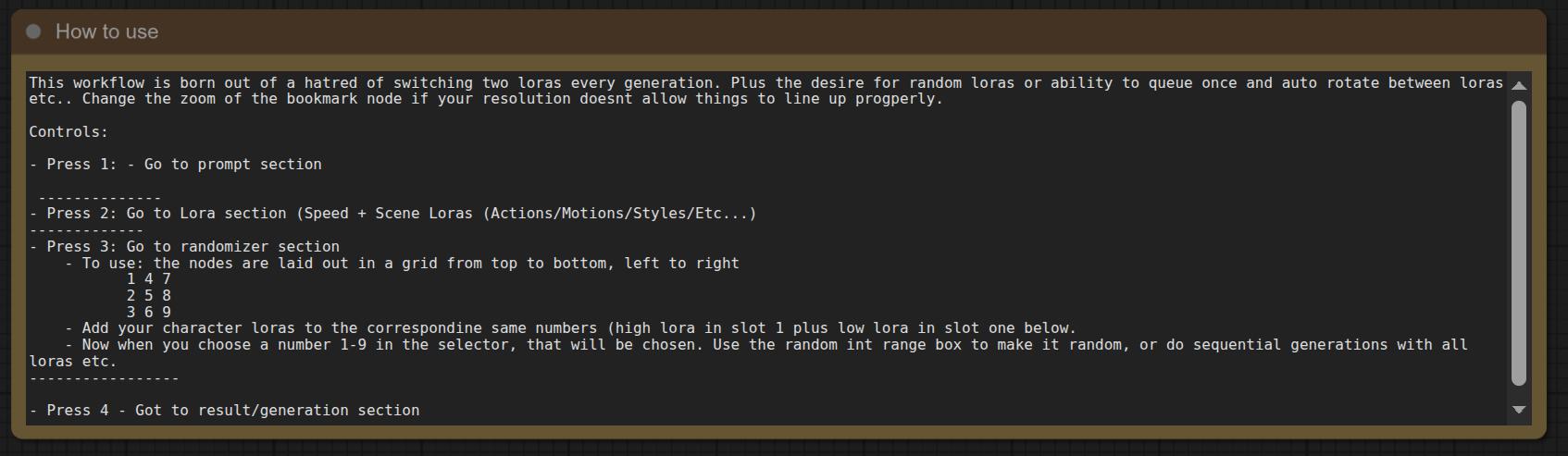Click the scrollbar up arrow
Viewport: 1568px width, 456px height.
tap(1518, 85)
